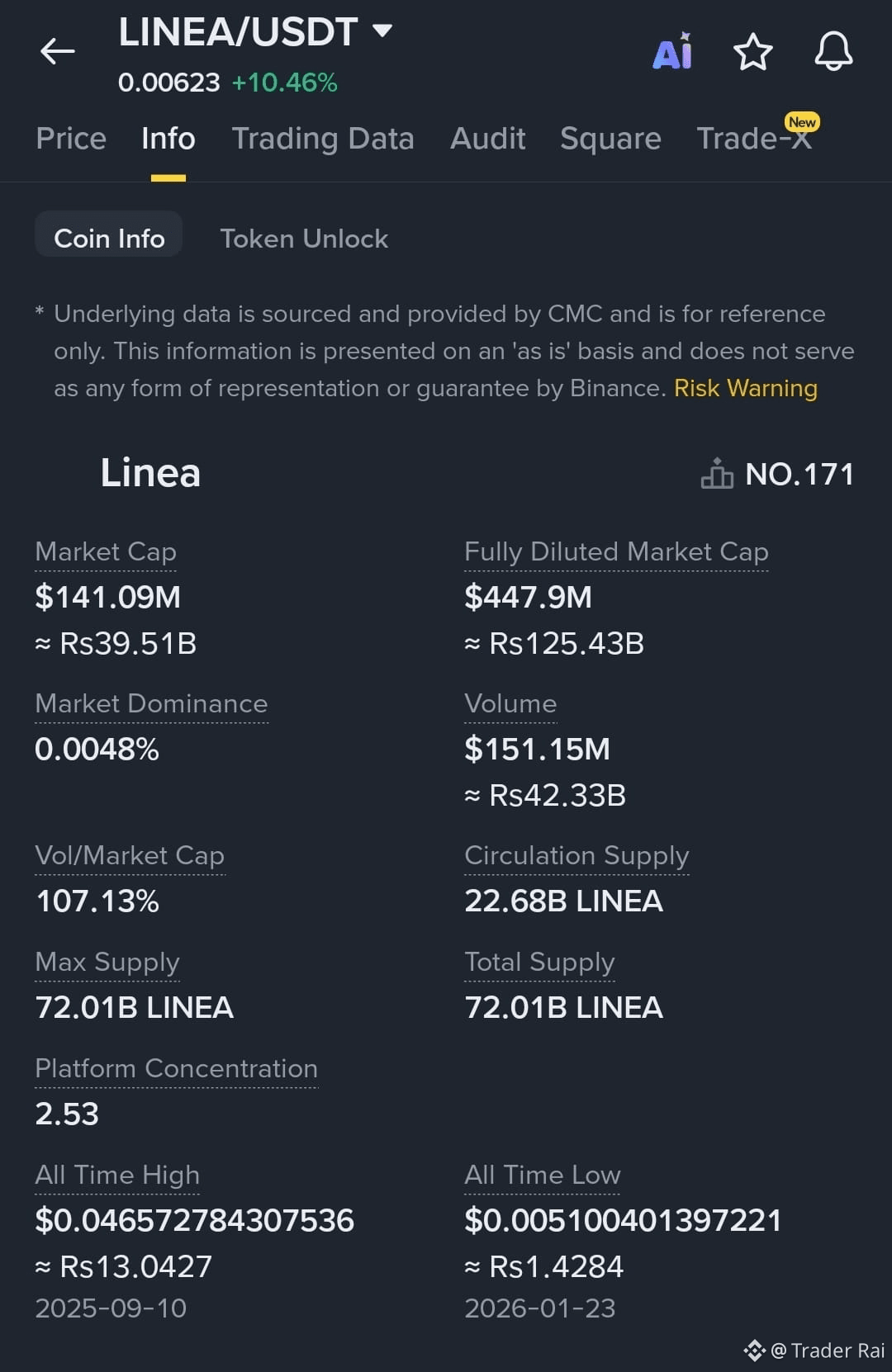
Task: Add LINEA/USDT to favorites with the star
Action: pos(752,53)
